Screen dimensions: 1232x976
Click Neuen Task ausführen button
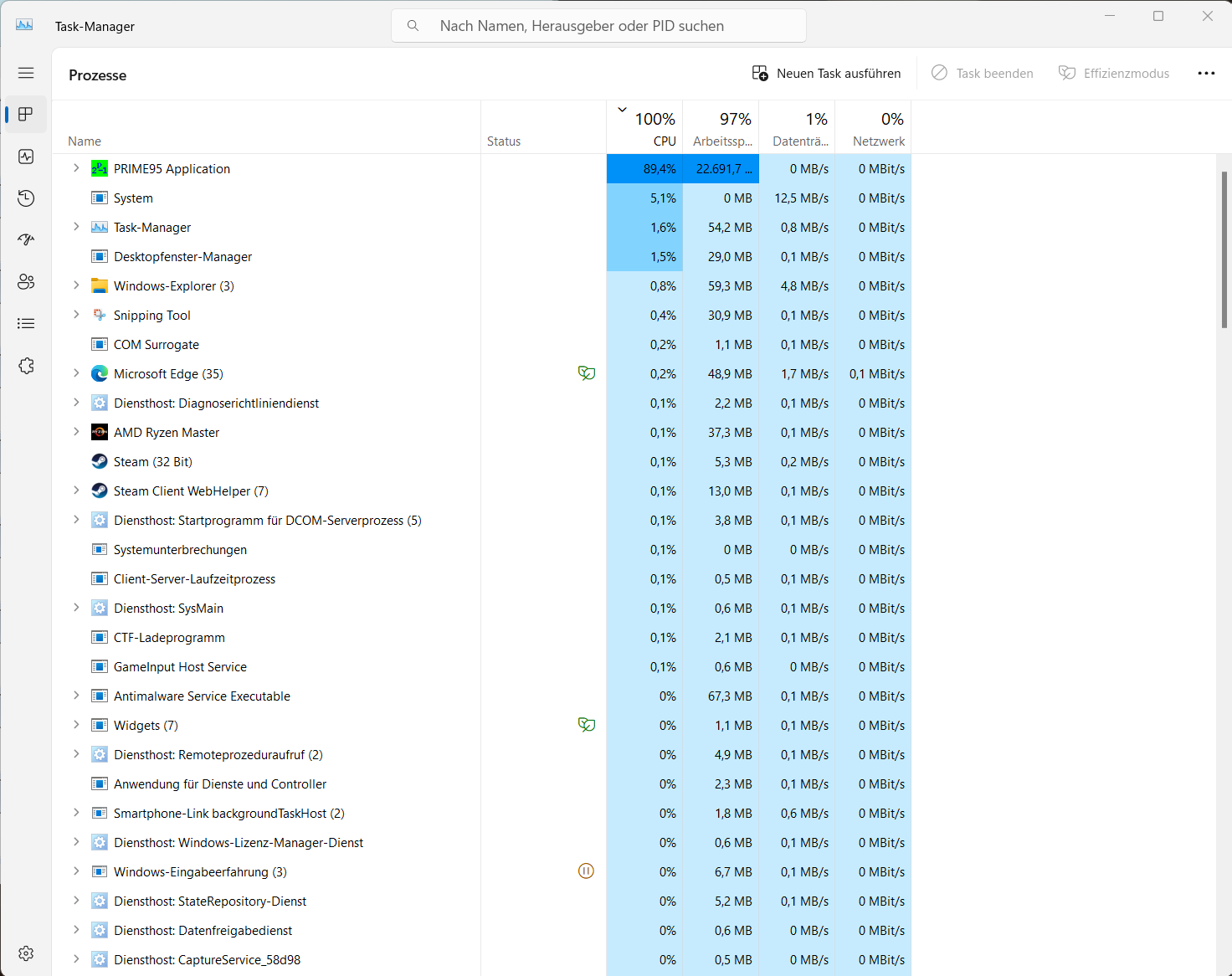(826, 74)
